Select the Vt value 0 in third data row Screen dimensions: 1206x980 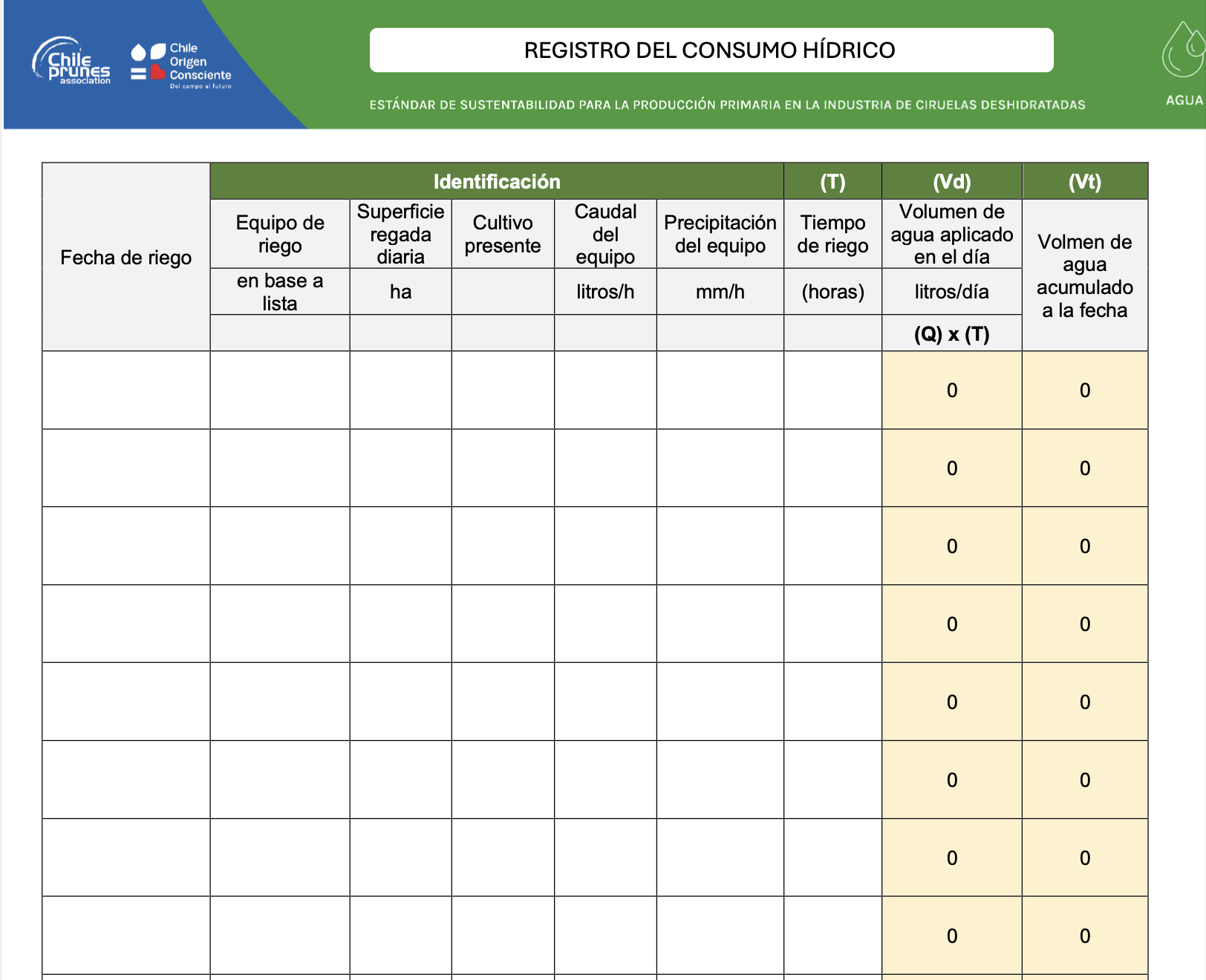[1085, 546]
